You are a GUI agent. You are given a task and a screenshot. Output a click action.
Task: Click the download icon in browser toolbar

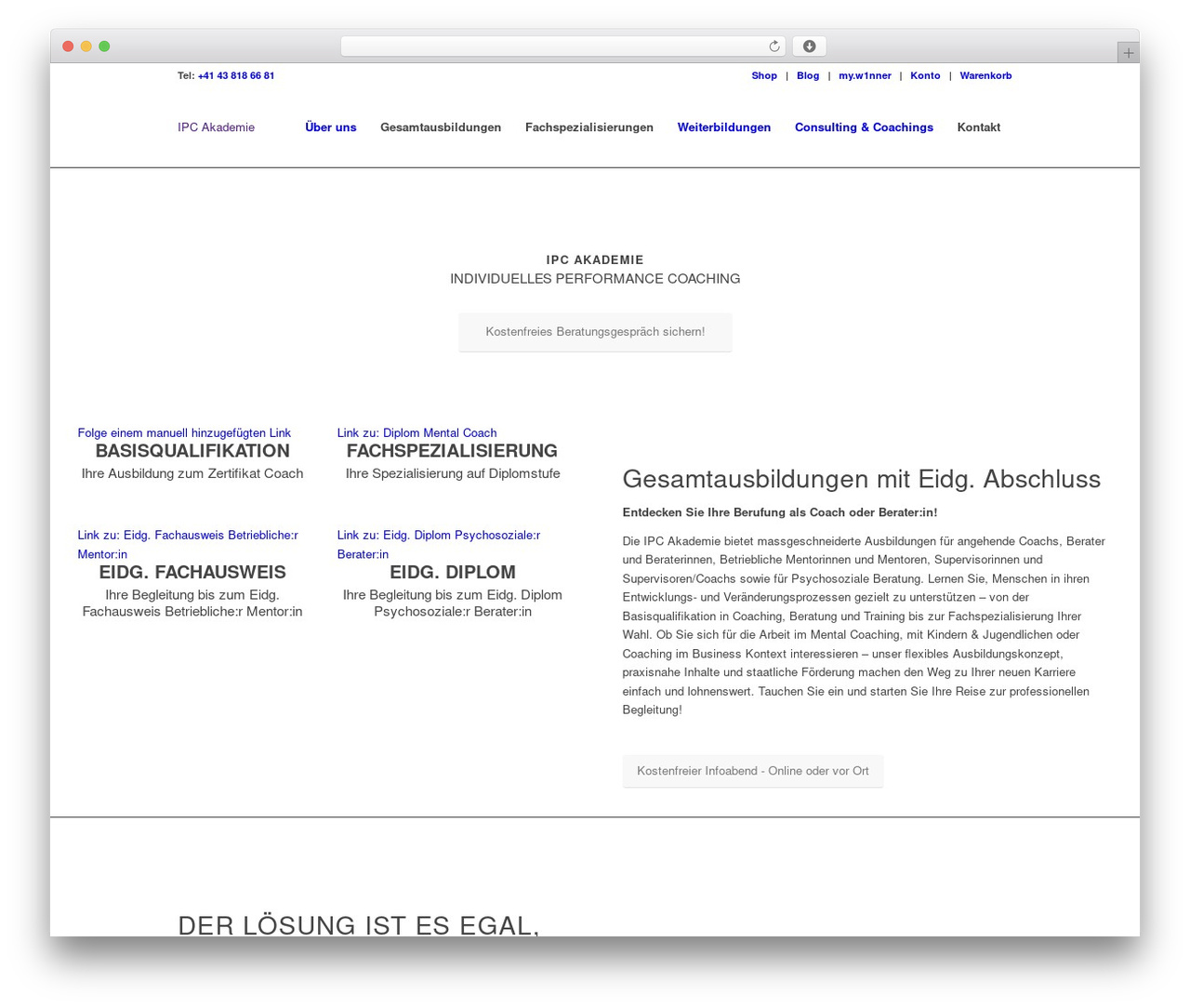click(809, 46)
